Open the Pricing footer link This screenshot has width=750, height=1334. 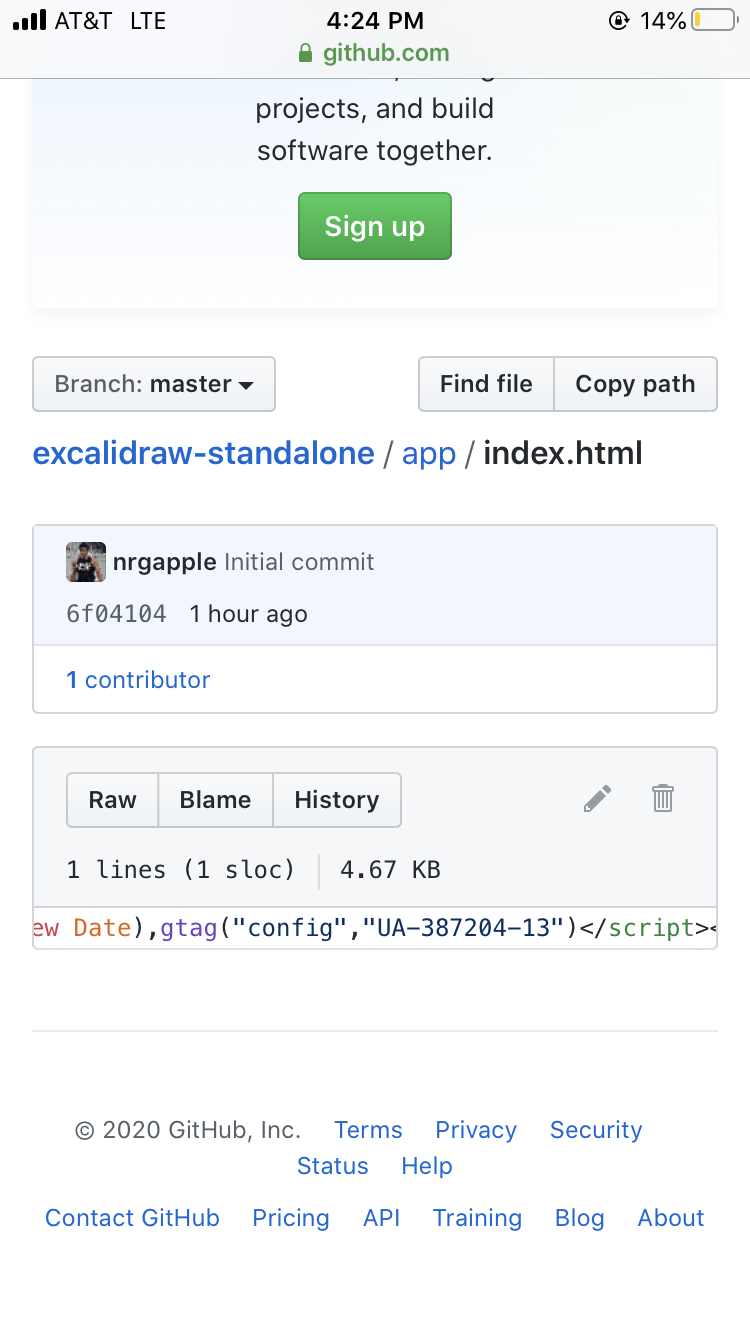point(291,1218)
